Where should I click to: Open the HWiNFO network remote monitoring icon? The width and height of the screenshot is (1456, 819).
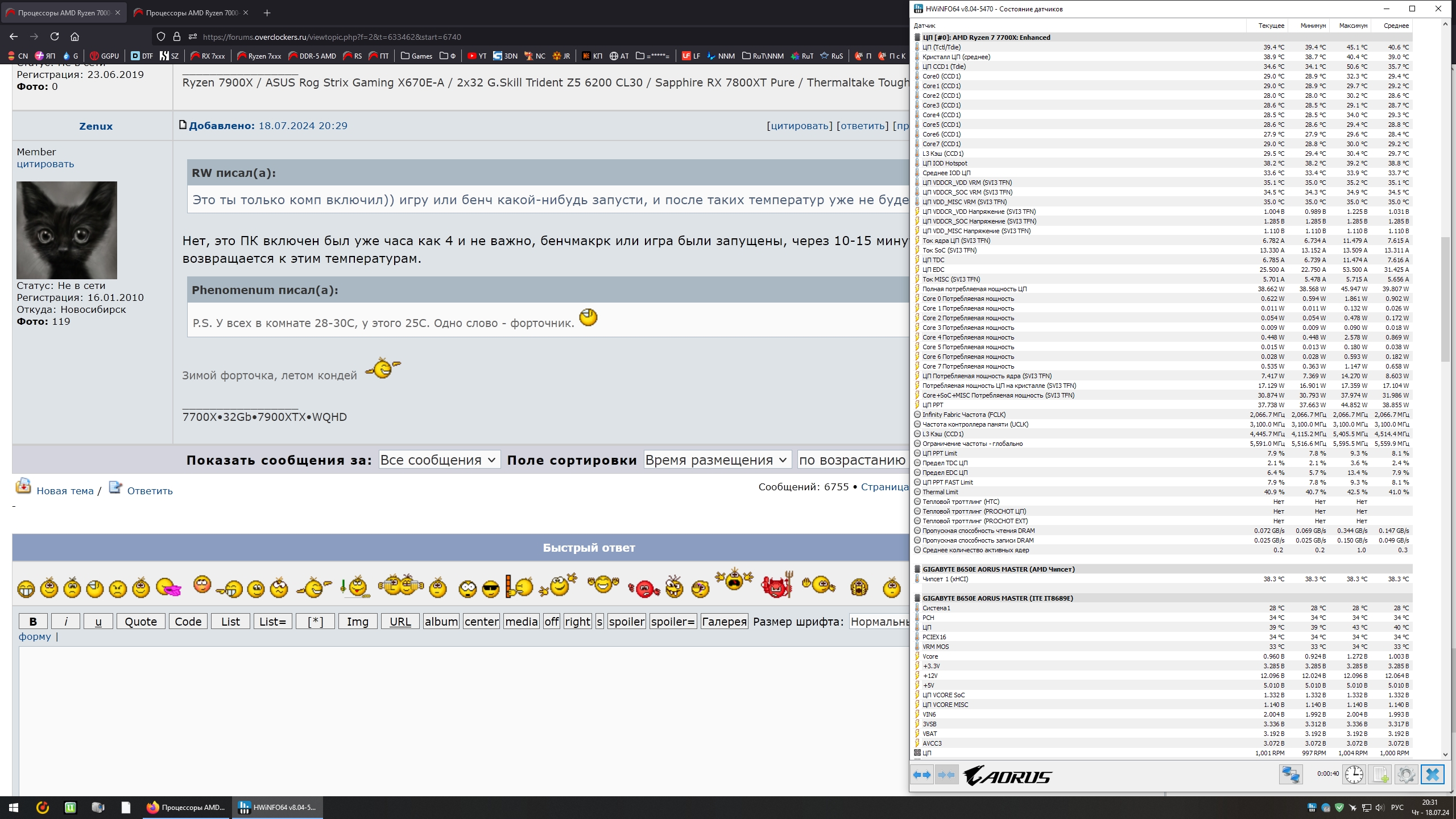[1290, 775]
